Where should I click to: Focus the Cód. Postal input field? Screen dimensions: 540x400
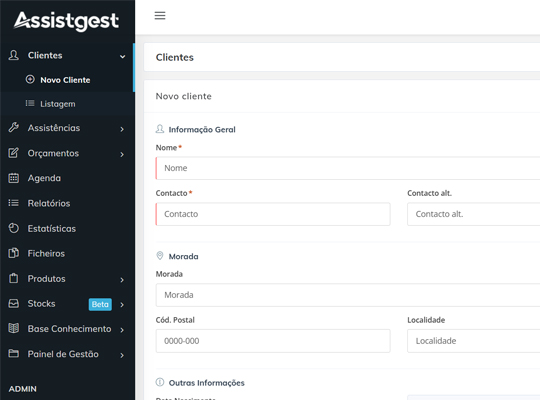click(x=273, y=341)
